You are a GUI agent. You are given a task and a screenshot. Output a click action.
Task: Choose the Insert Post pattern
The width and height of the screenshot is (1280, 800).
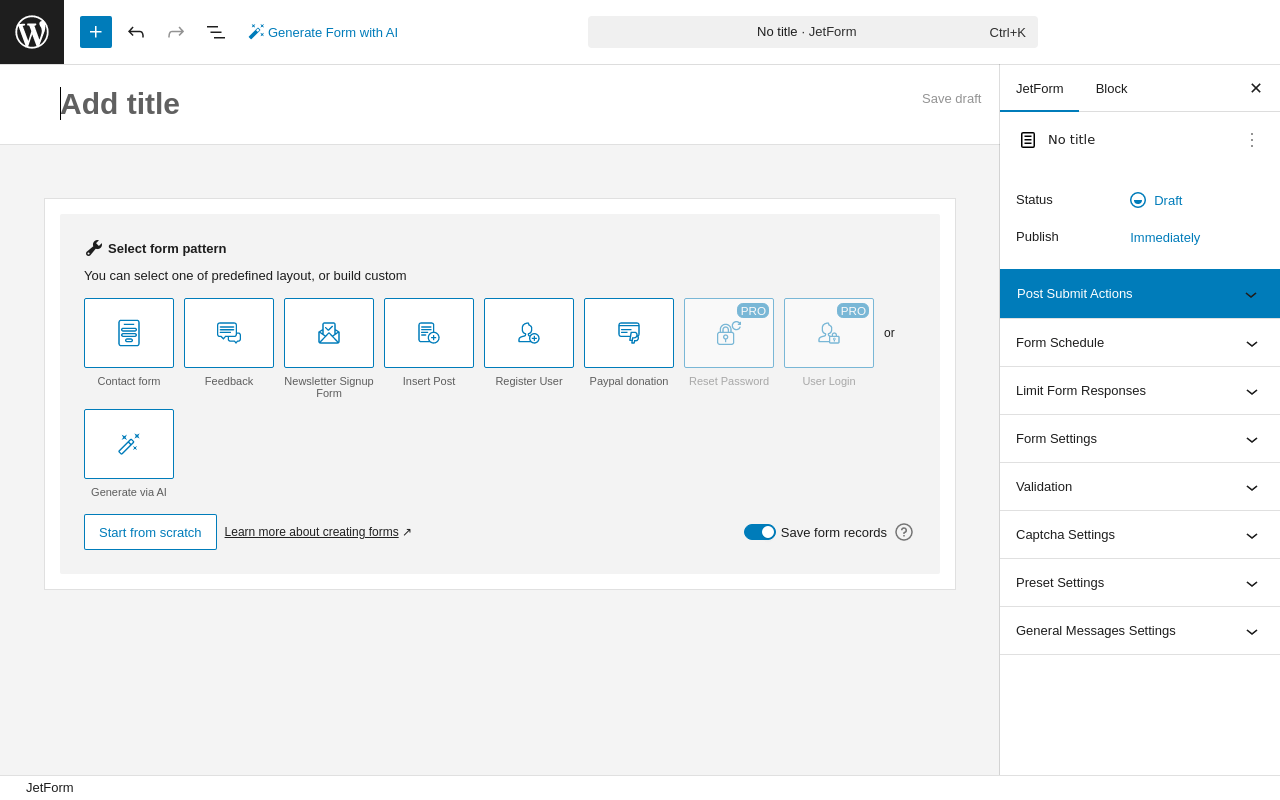429,333
